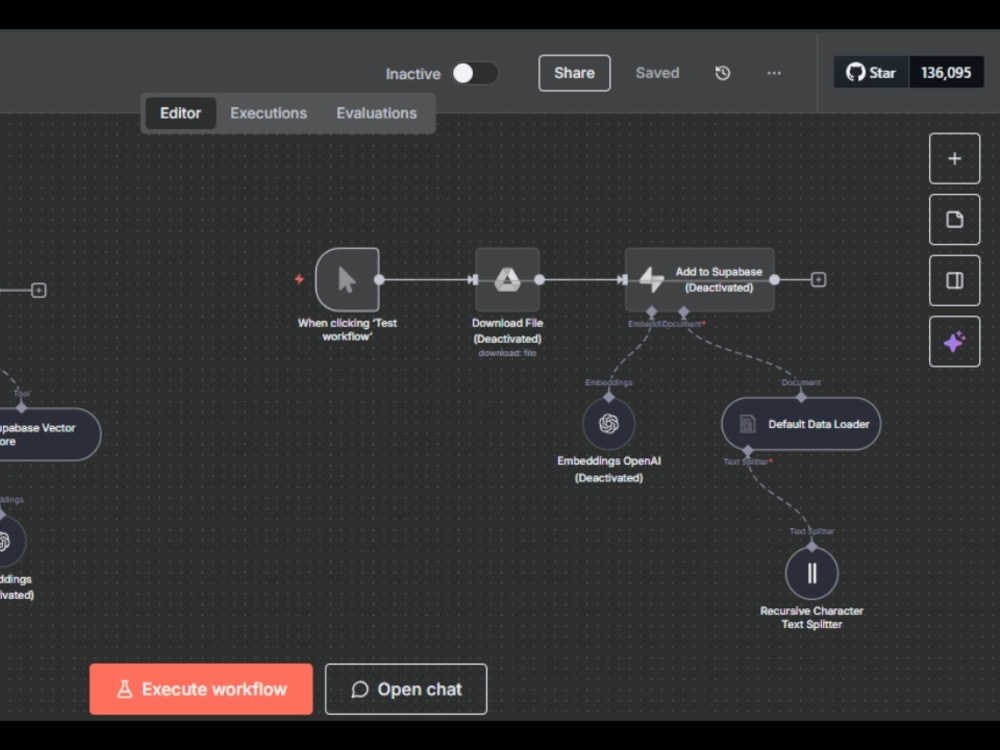
Task: Click plus connector after Add to Supabase
Action: click(x=818, y=279)
